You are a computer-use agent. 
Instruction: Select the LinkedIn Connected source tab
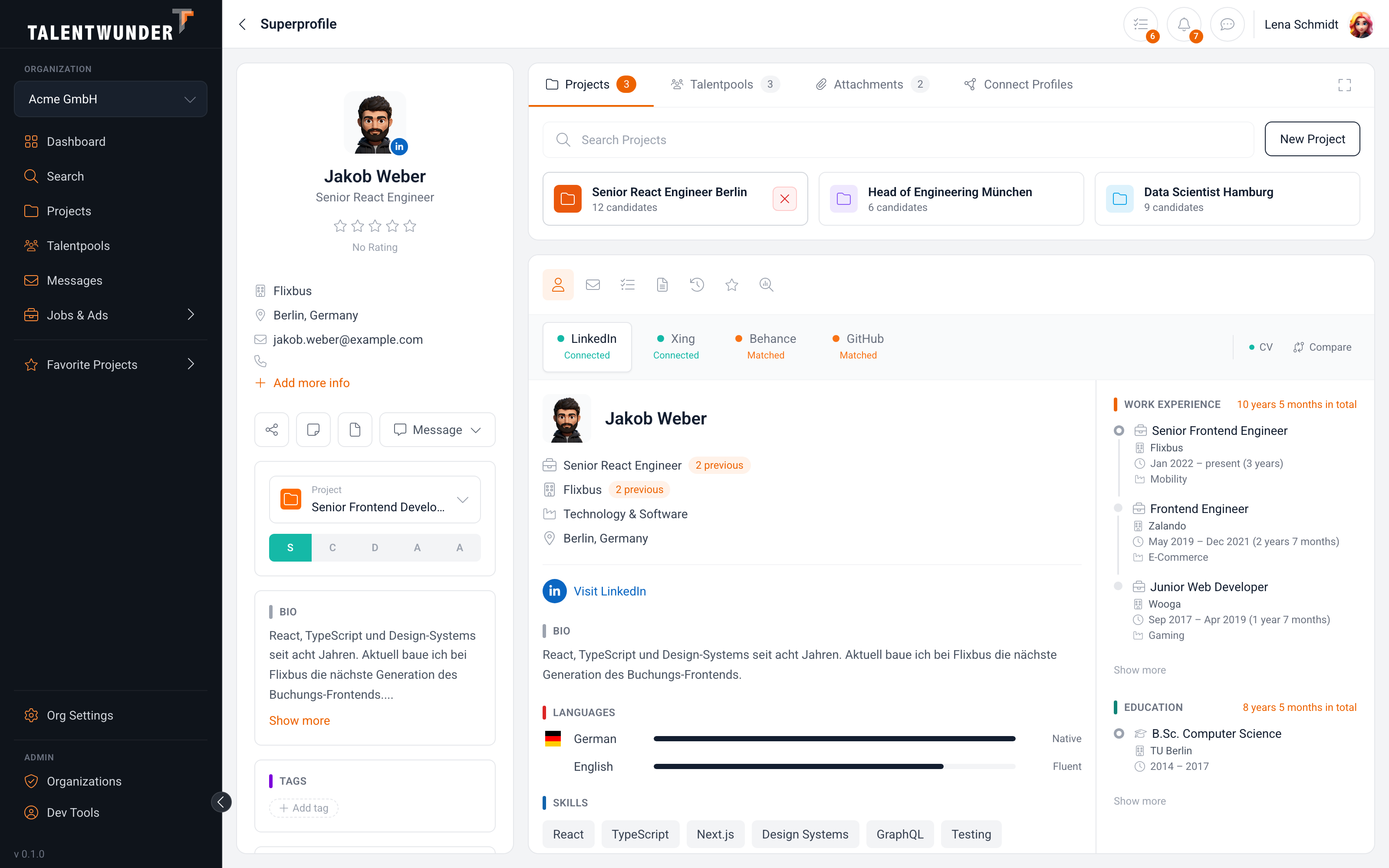(x=587, y=347)
